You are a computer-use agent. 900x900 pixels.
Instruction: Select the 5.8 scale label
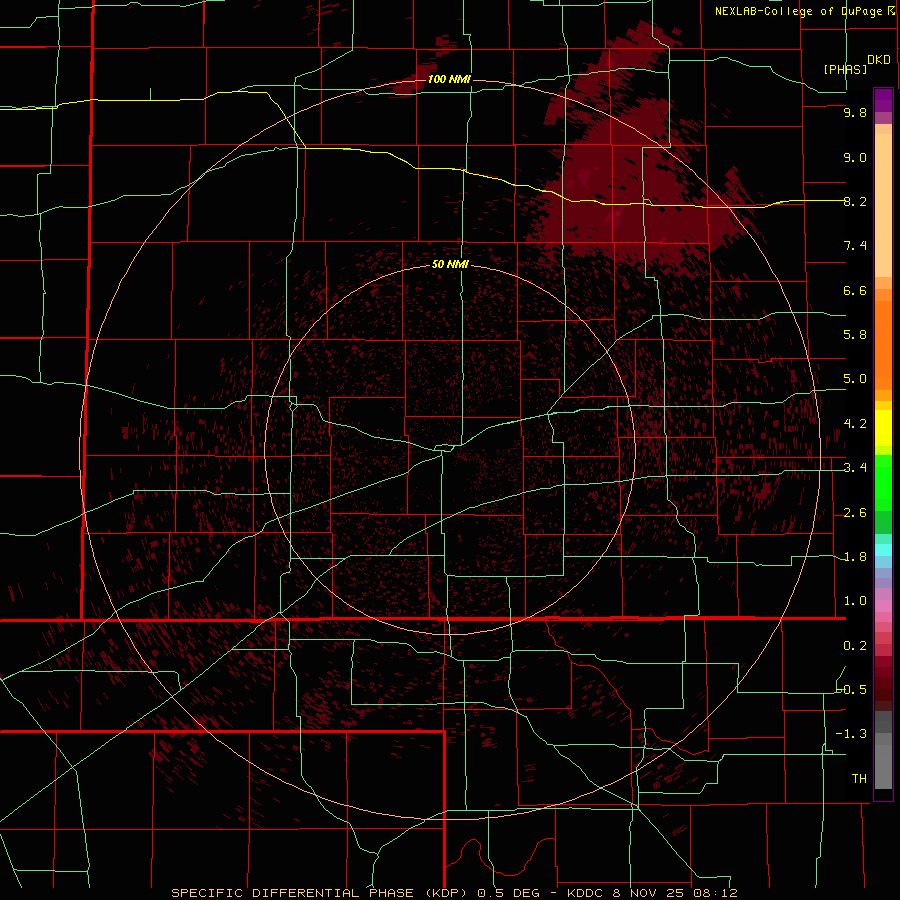(x=855, y=335)
